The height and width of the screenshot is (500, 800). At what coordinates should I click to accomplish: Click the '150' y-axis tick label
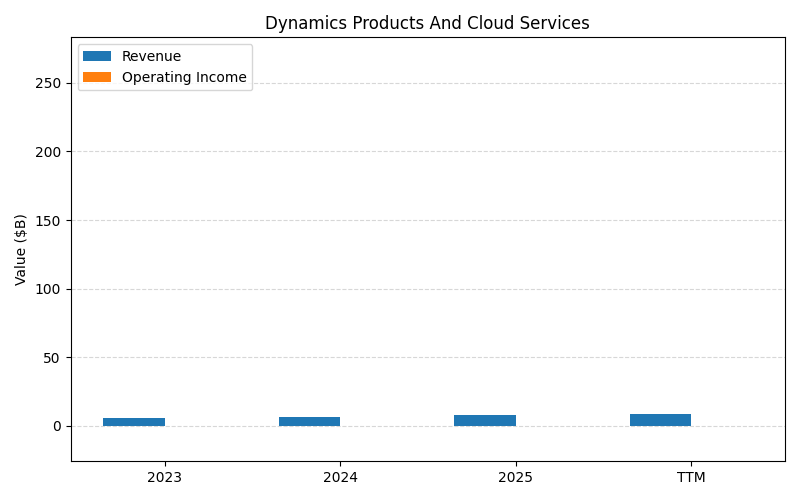(48, 220)
